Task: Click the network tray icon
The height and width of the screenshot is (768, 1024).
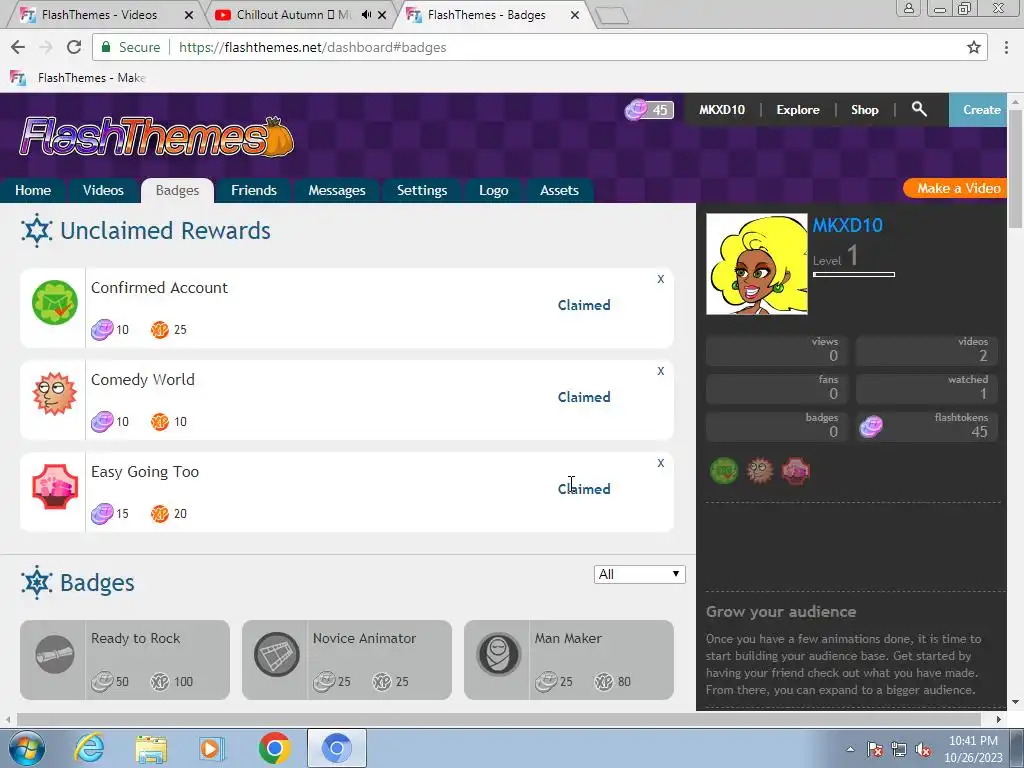Action: point(899,750)
